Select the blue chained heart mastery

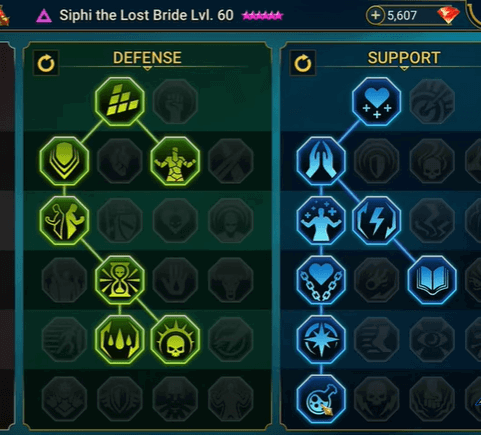click(321, 280)
